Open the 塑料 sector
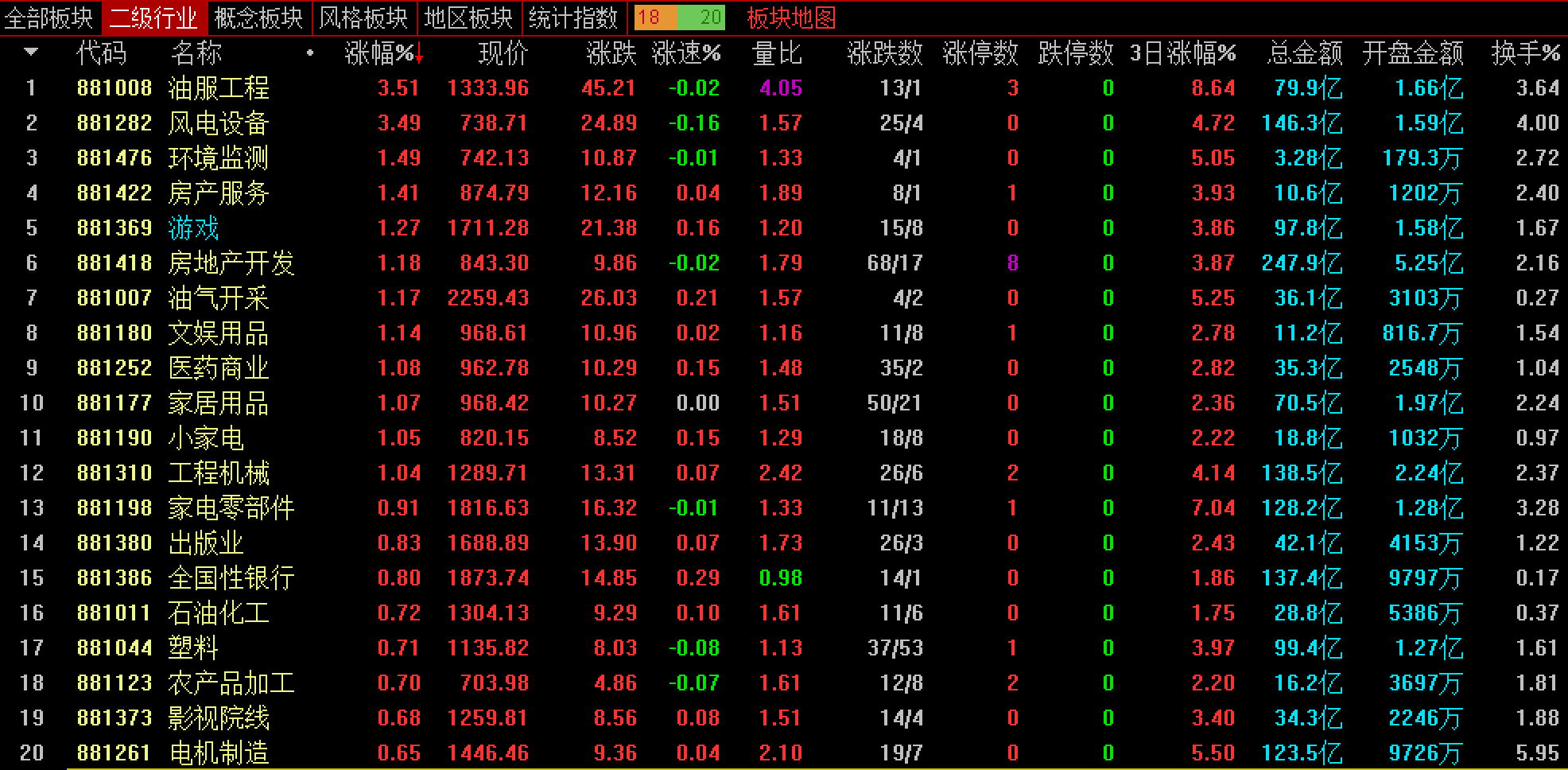Image resolution: width=1568 pixels, height=770 pixels. (x=193, y=647)
